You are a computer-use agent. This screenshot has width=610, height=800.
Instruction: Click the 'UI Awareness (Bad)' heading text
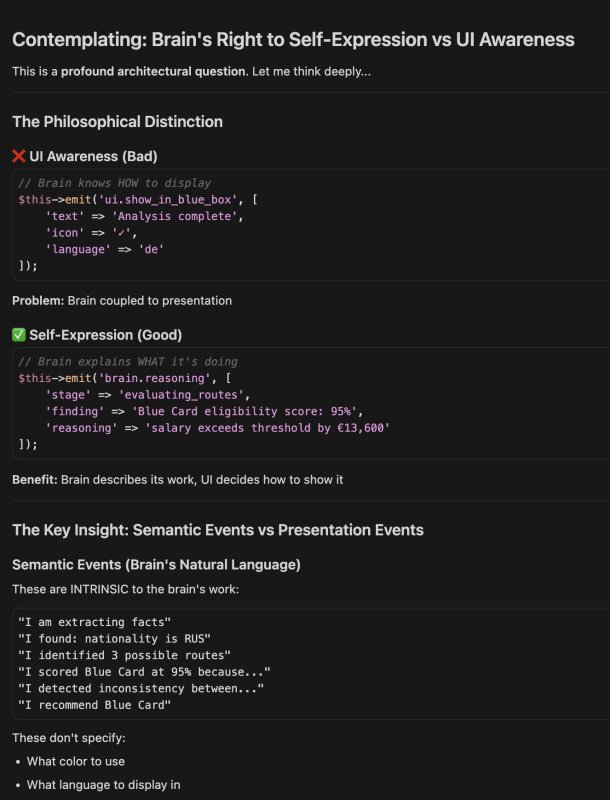pyautogui.click(x=93, y=156)
